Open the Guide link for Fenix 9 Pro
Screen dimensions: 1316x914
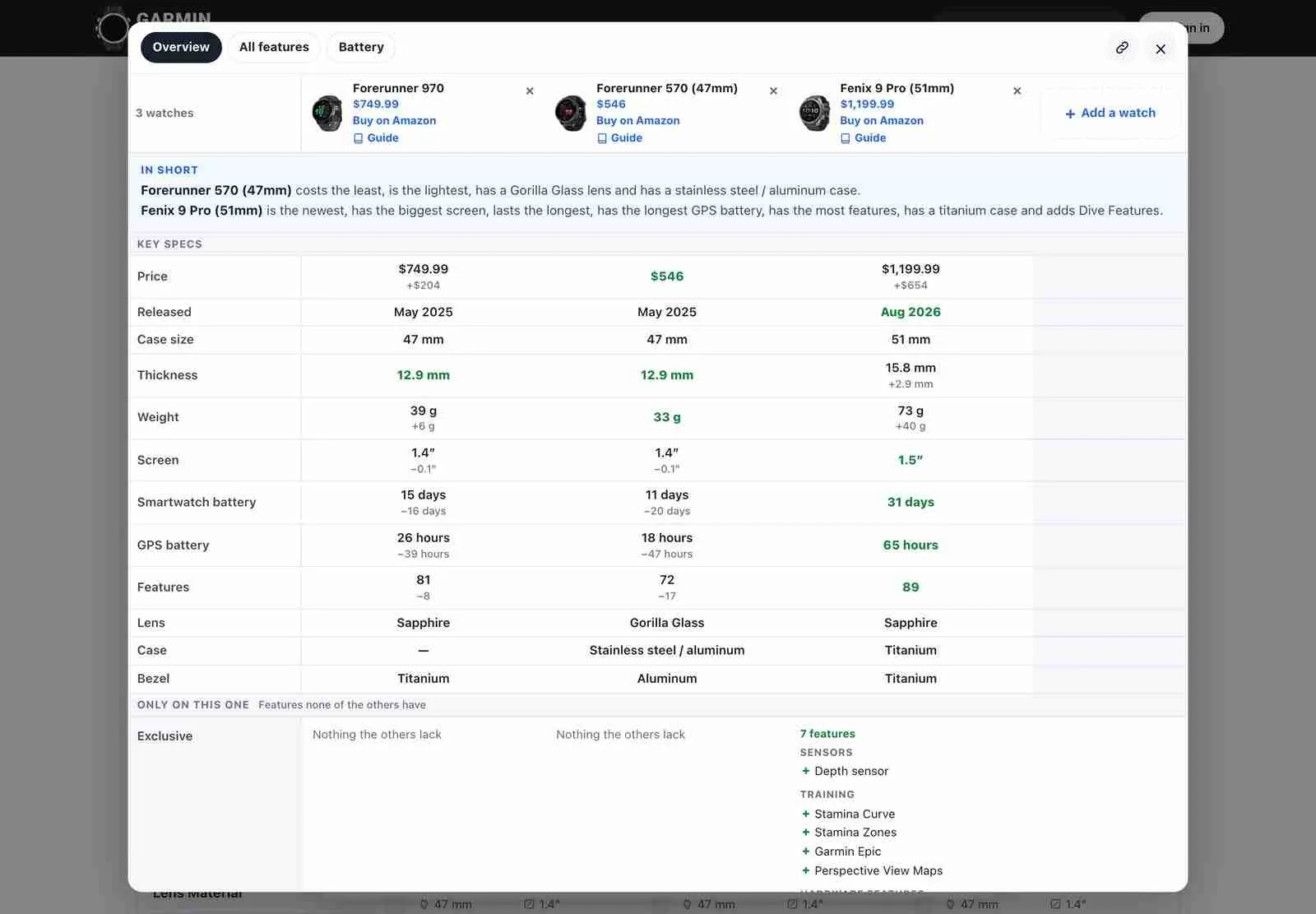click(x=864, y=138)
